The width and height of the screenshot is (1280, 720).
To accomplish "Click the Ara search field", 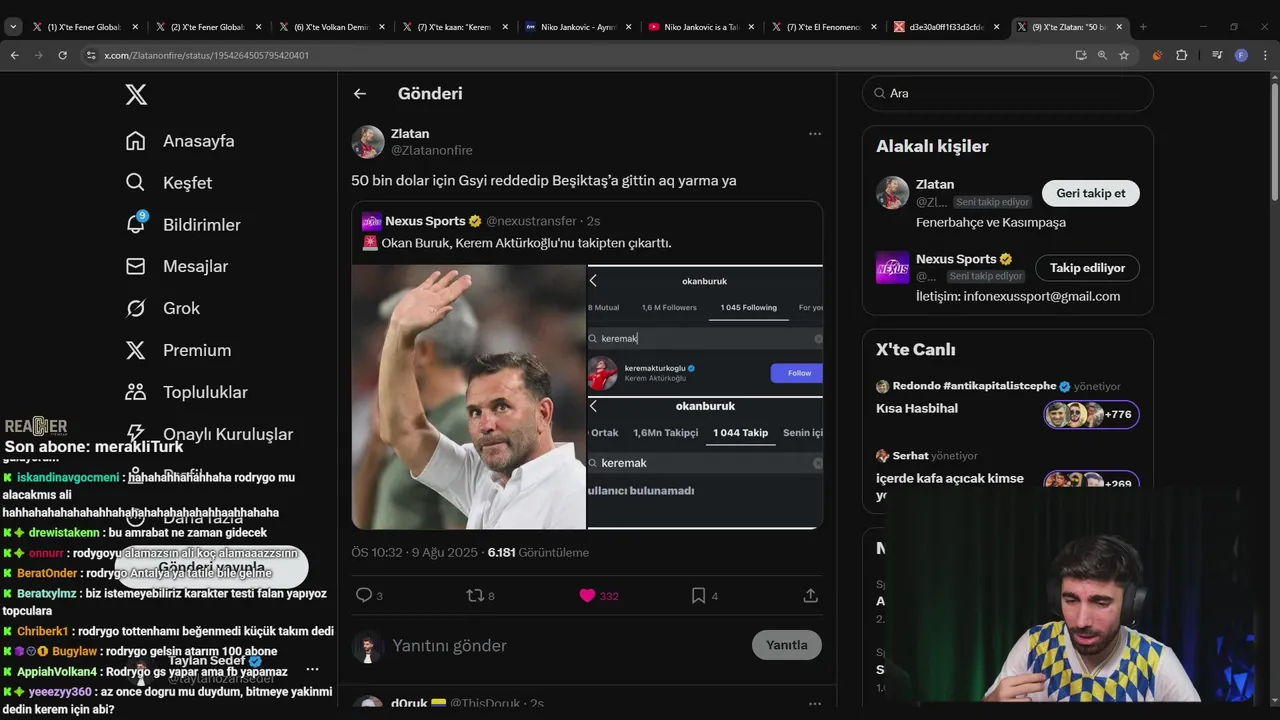I will click(x=1008, y=93).
